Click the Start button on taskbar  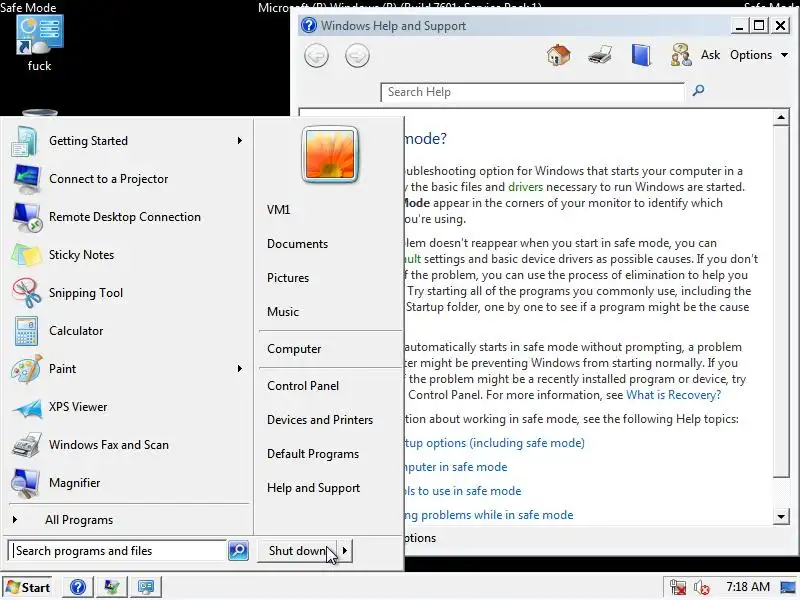coord(29,587)
